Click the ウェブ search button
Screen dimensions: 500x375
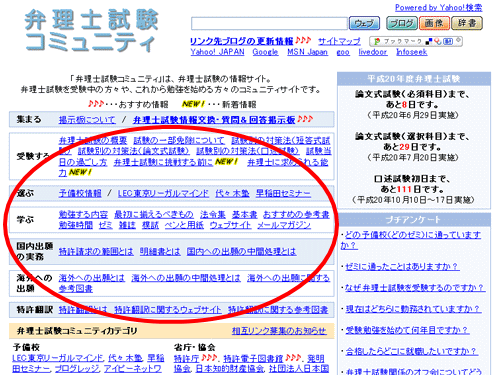tap(364, 23)
